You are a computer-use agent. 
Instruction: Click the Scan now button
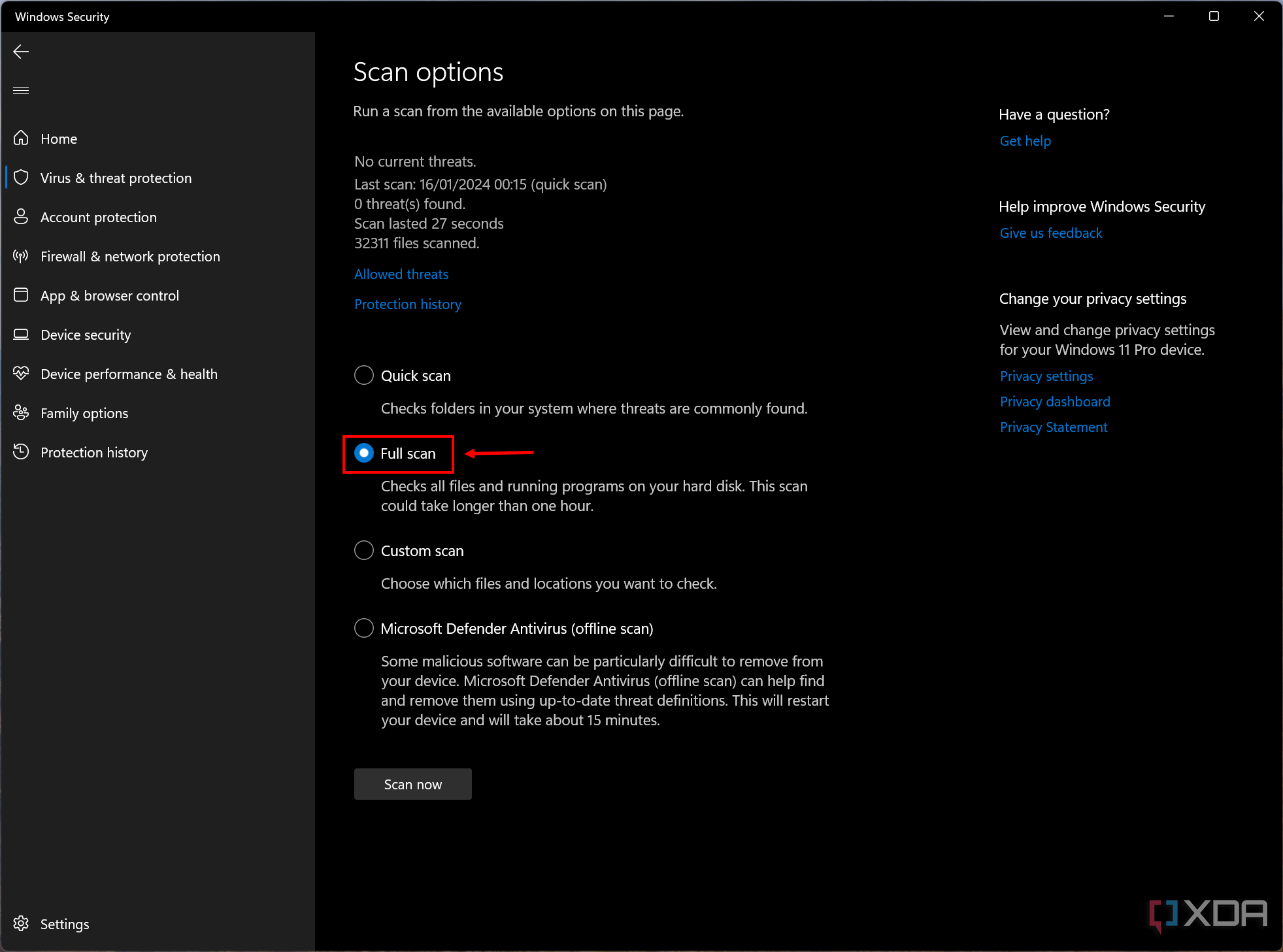(x=413, y=784)
